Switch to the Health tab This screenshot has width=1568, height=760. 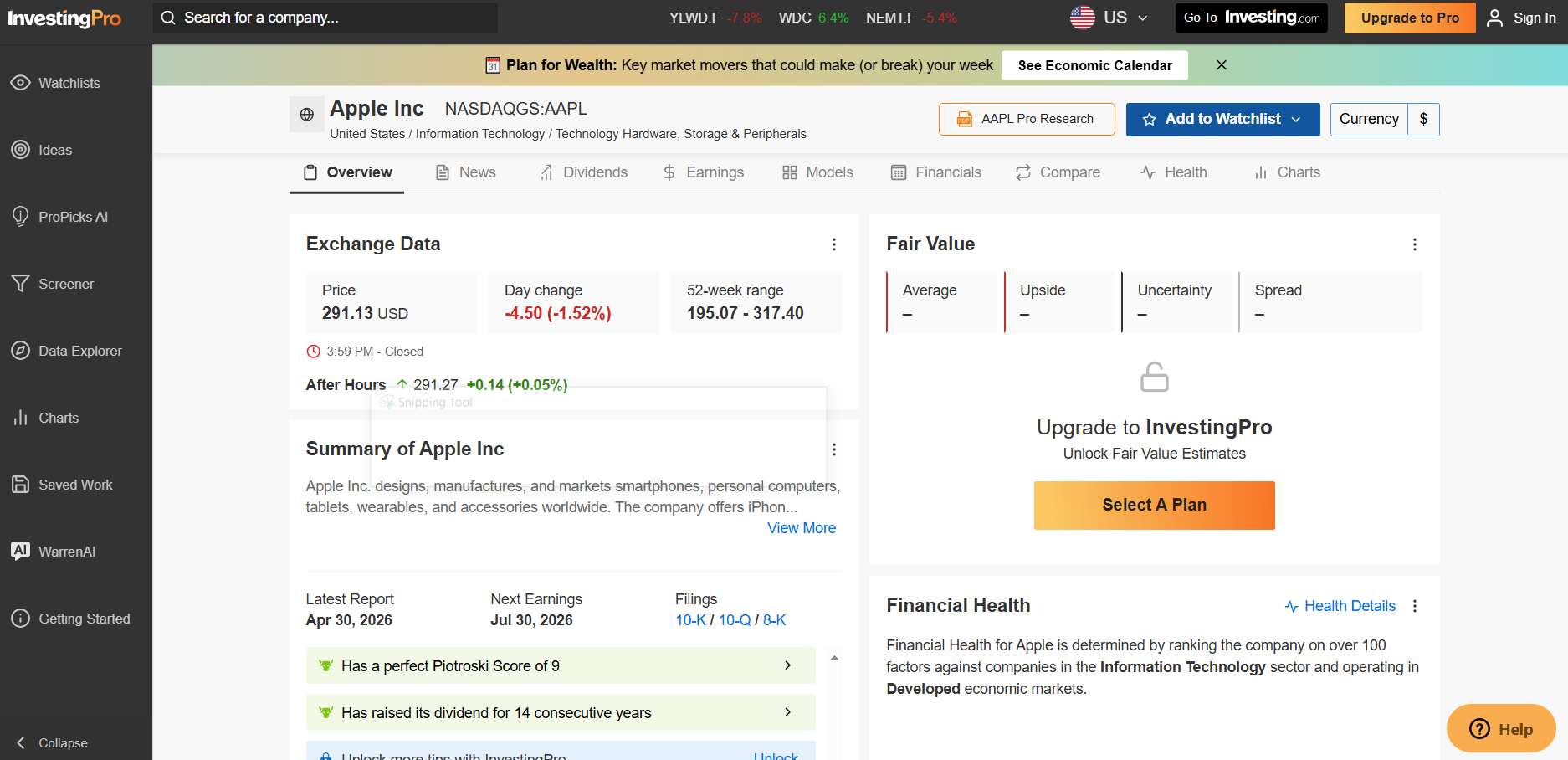tap(1174, 172)
